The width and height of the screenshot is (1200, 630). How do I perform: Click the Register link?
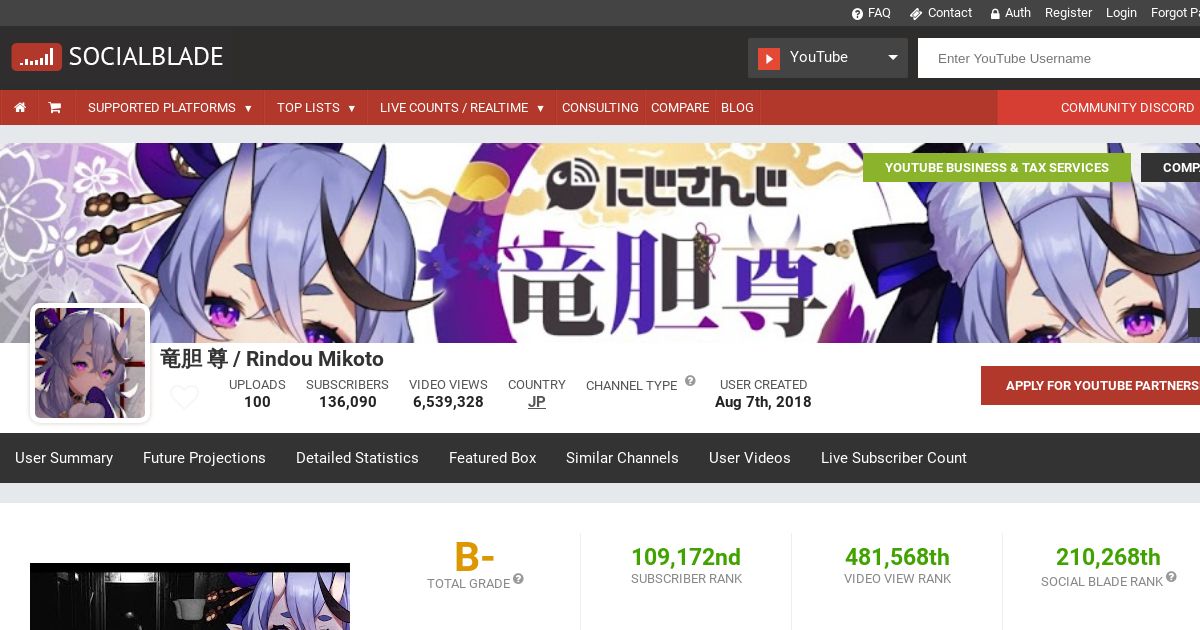click(x=1068, y=13)
